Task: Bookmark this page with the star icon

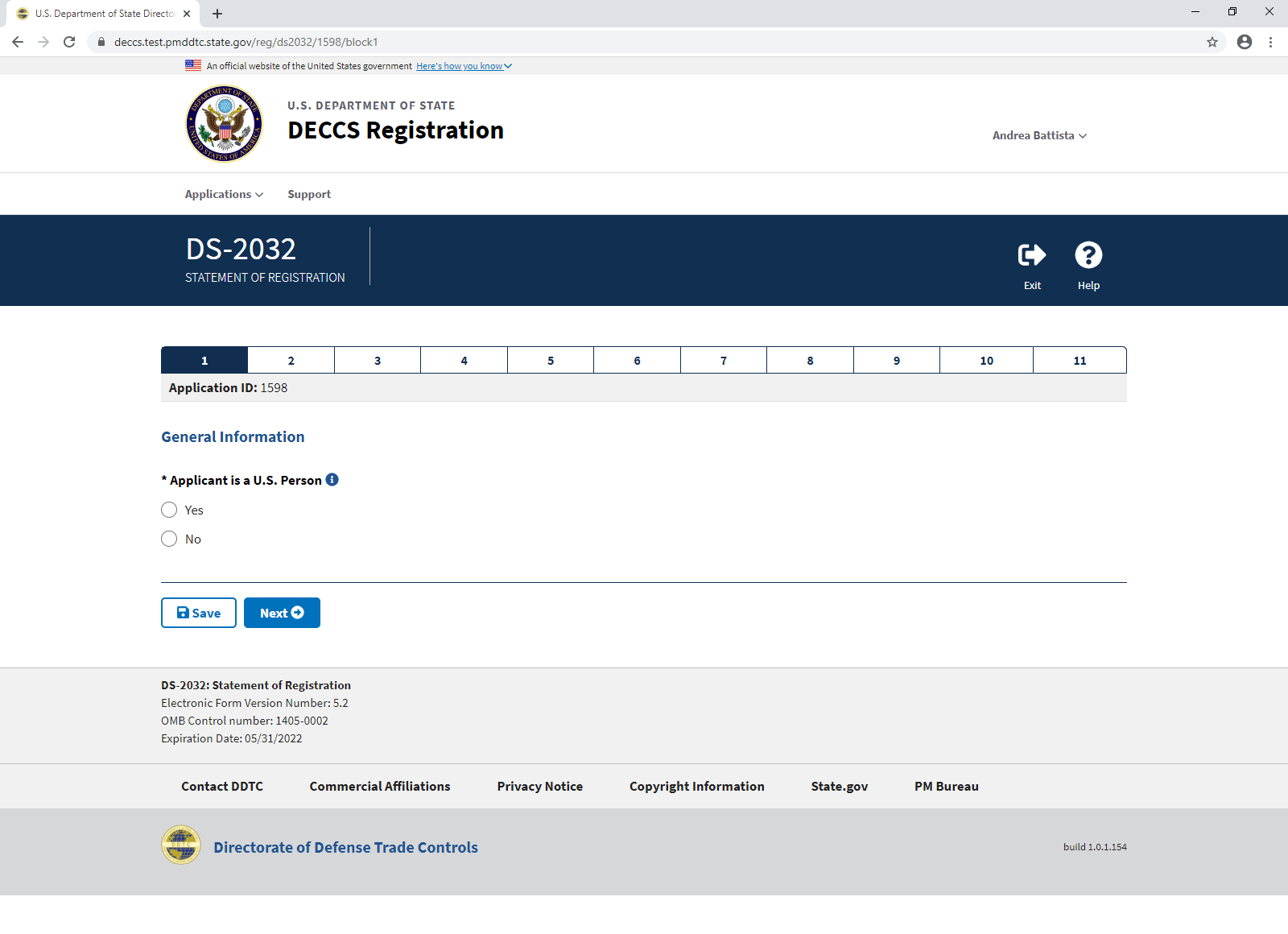Action: point(1212,42)
